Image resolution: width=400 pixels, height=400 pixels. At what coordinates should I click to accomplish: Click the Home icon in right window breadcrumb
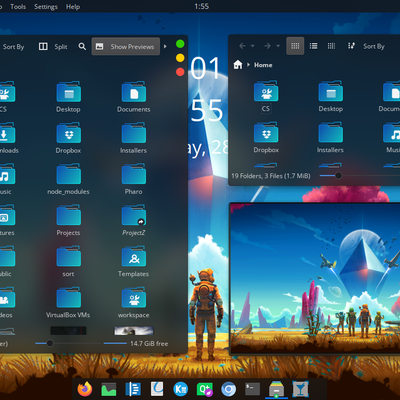pyautogui.click(x=238, y=65)
